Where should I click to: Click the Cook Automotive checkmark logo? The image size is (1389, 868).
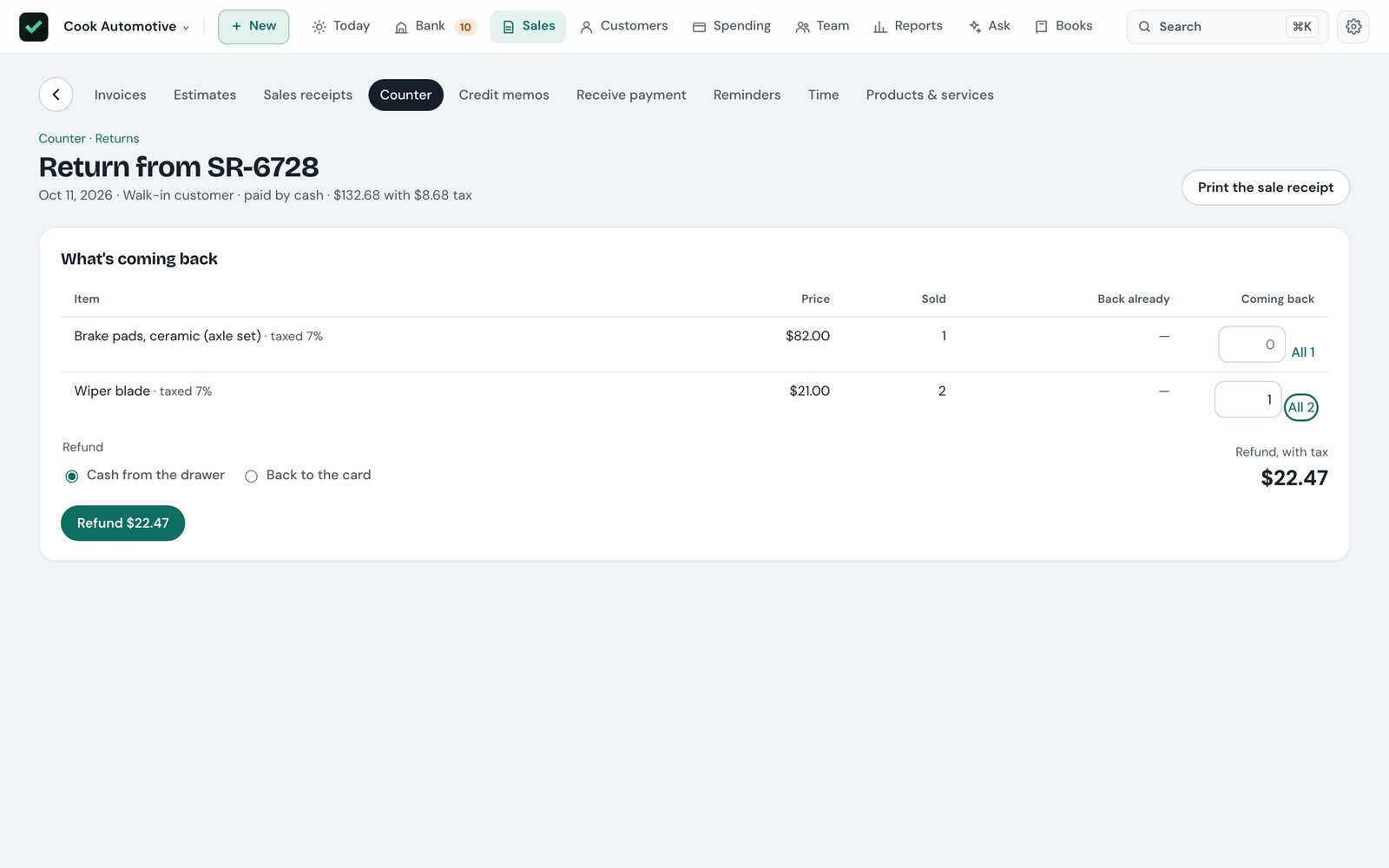coord(34,27)
